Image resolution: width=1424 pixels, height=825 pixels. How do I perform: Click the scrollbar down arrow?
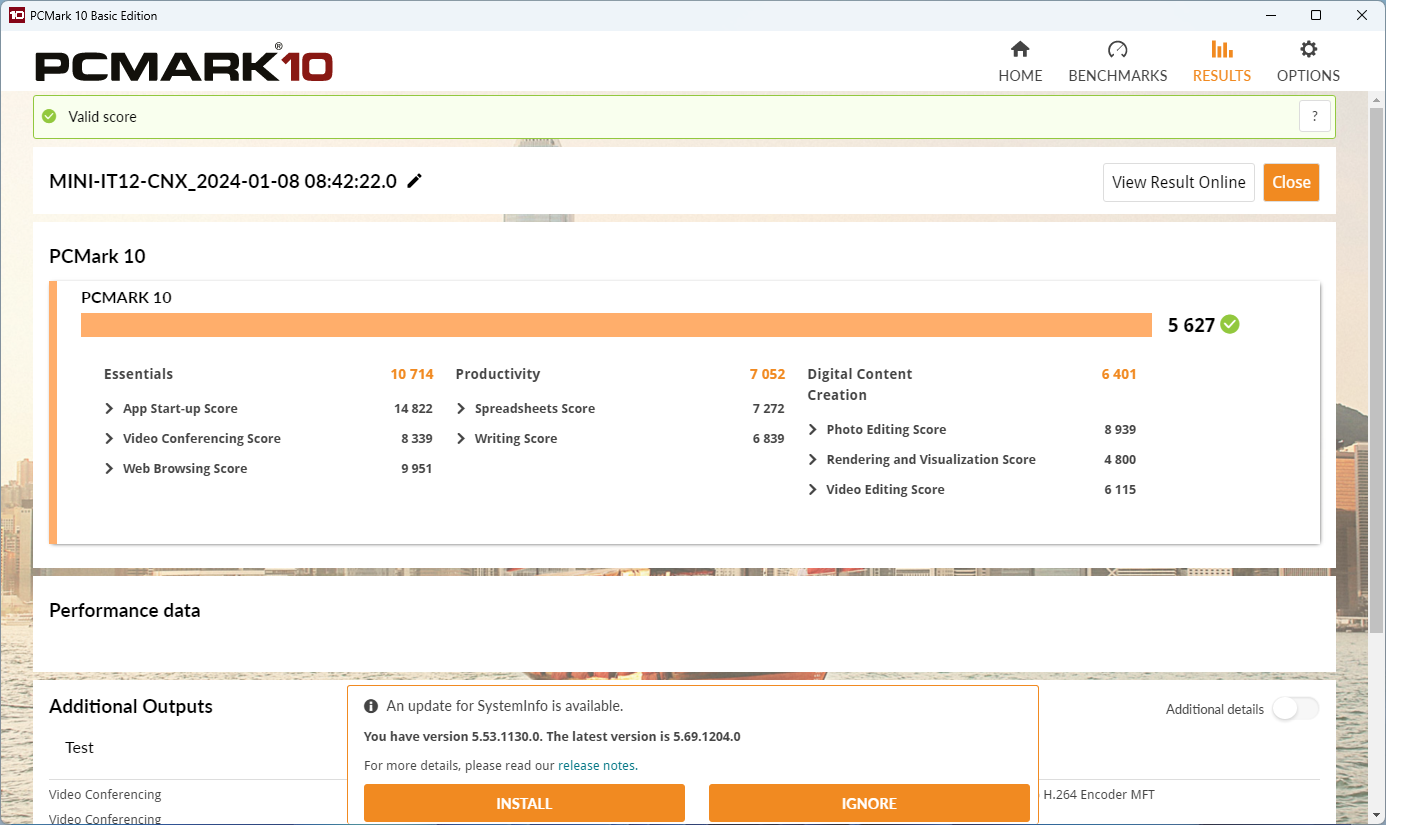pos(1376,815)
